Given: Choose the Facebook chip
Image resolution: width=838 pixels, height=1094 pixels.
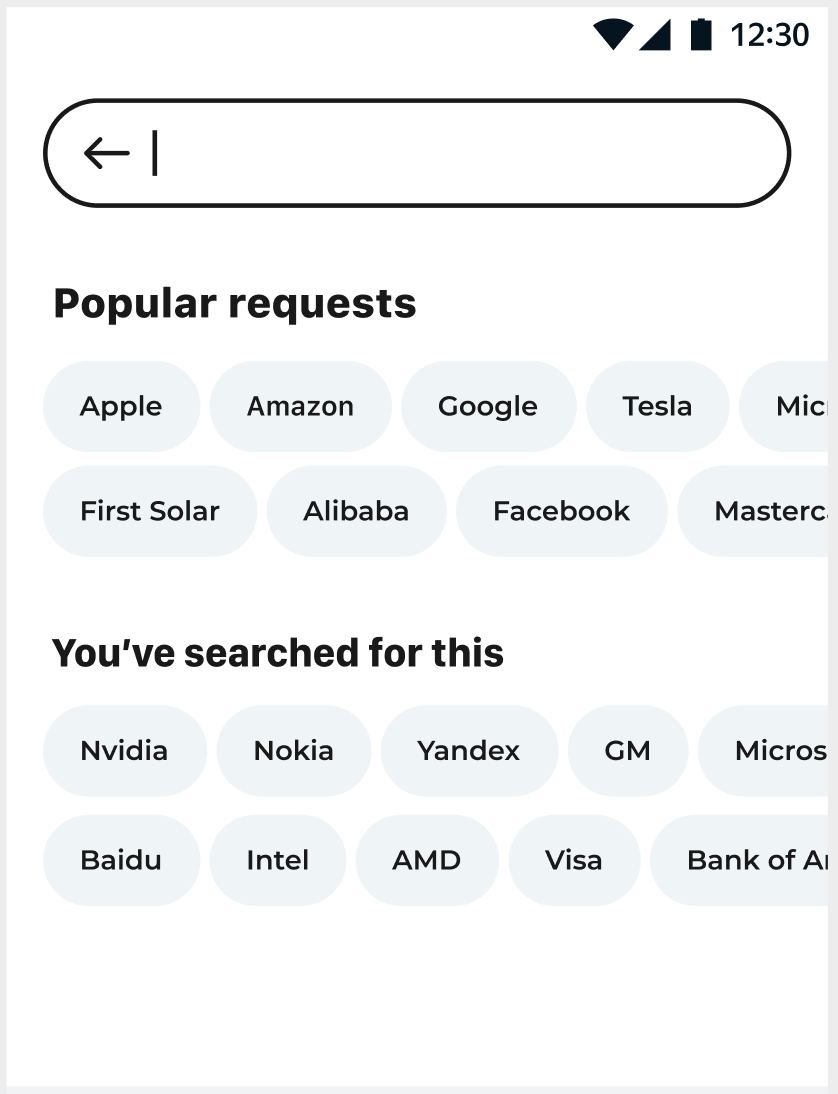Looking at the screenshot, I should [561, 511].
